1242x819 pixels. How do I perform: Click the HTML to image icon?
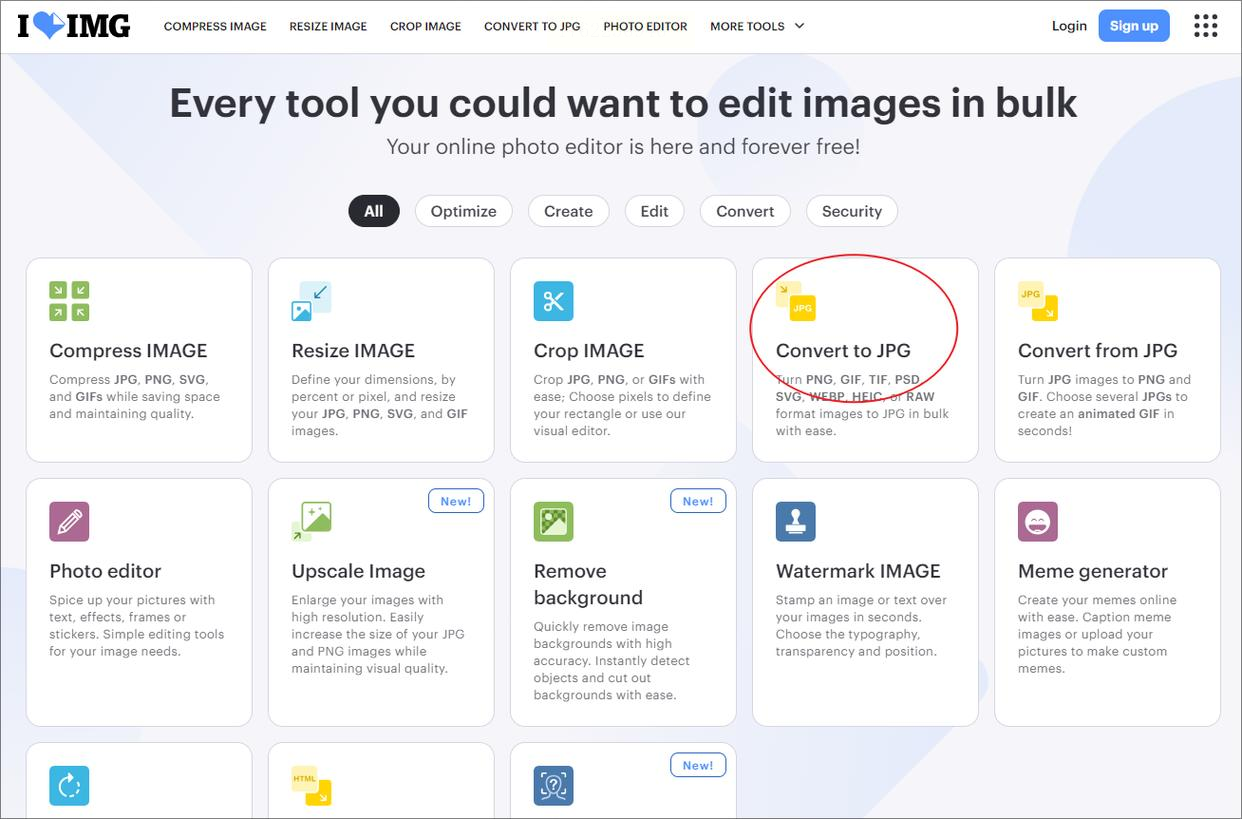pyautogui.click(x=311, y=786)
